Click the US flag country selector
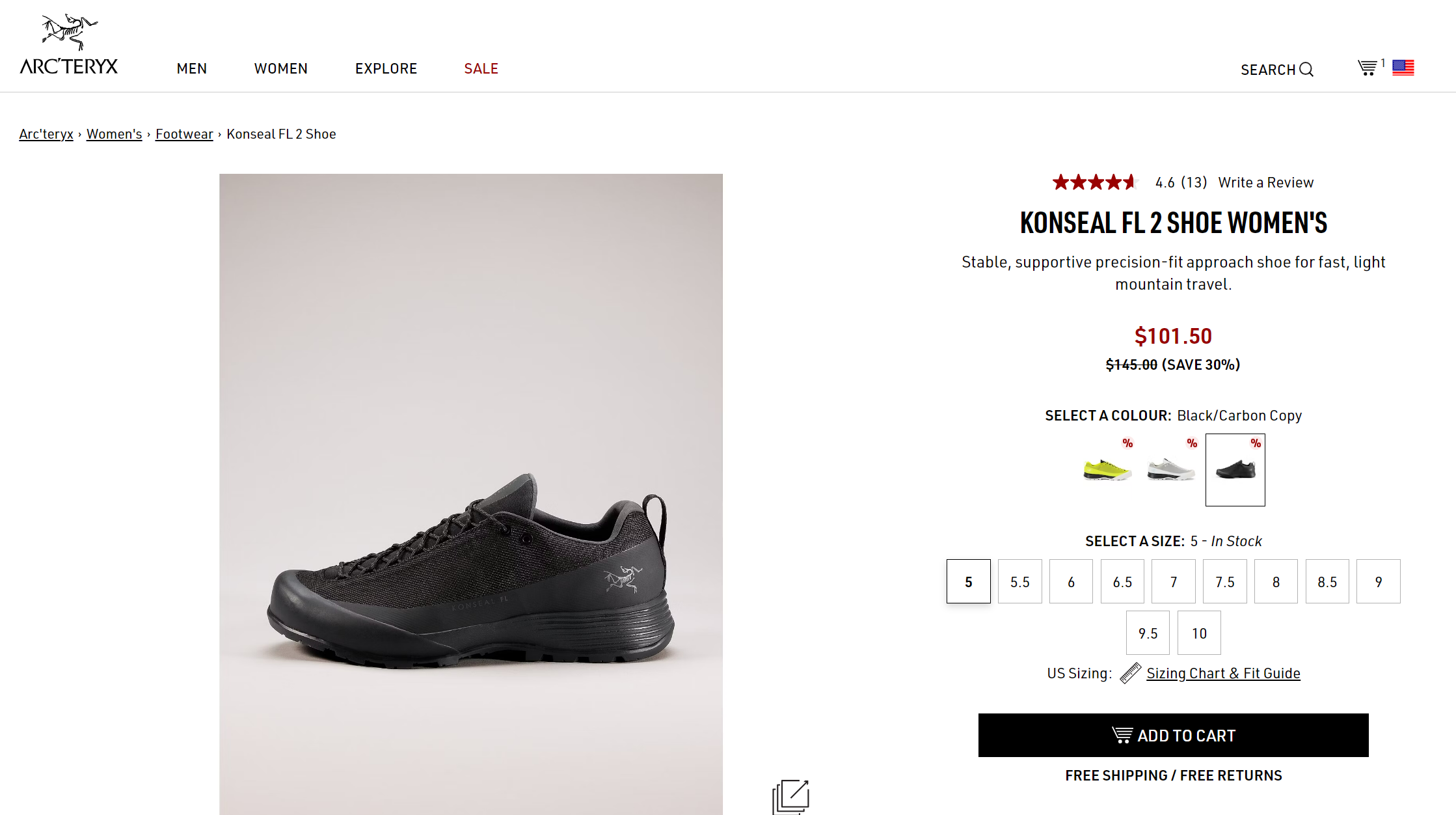This screenshot has height=815, width=1456. tap(1403, 68)
